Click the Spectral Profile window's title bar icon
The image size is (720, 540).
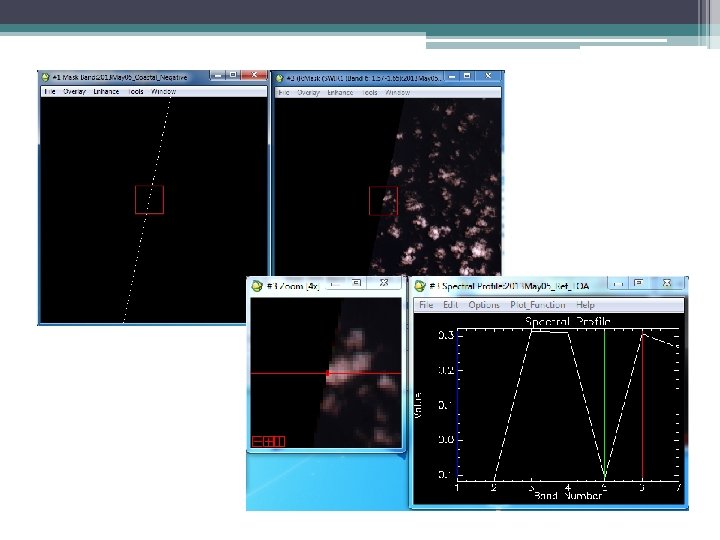click(420, 285)
